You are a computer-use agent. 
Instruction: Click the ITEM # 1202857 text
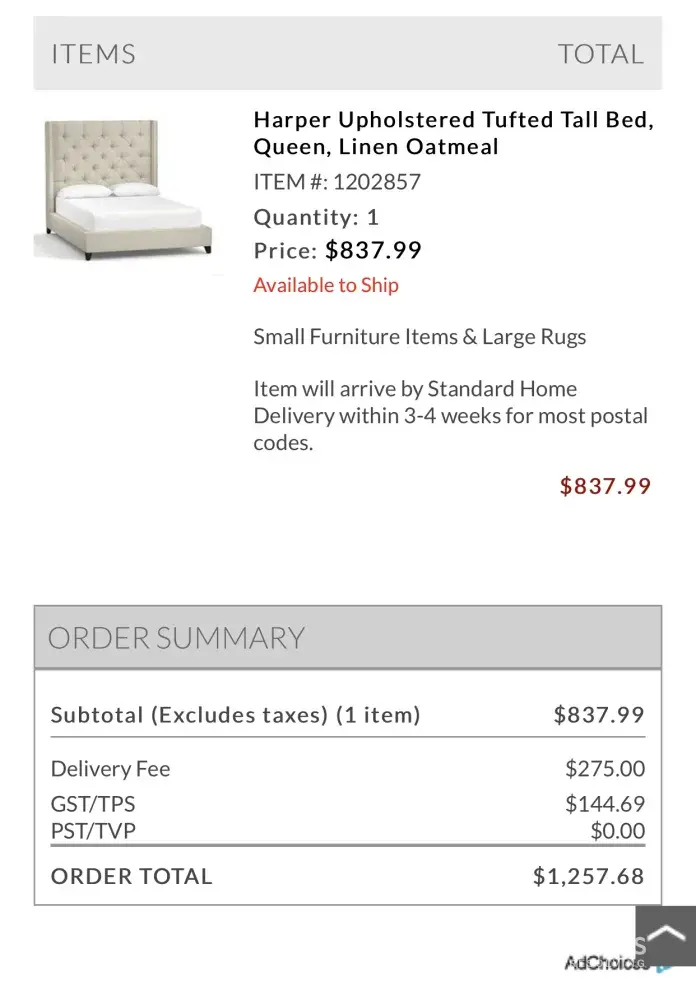pyautogui.click(x=337, y=182)
